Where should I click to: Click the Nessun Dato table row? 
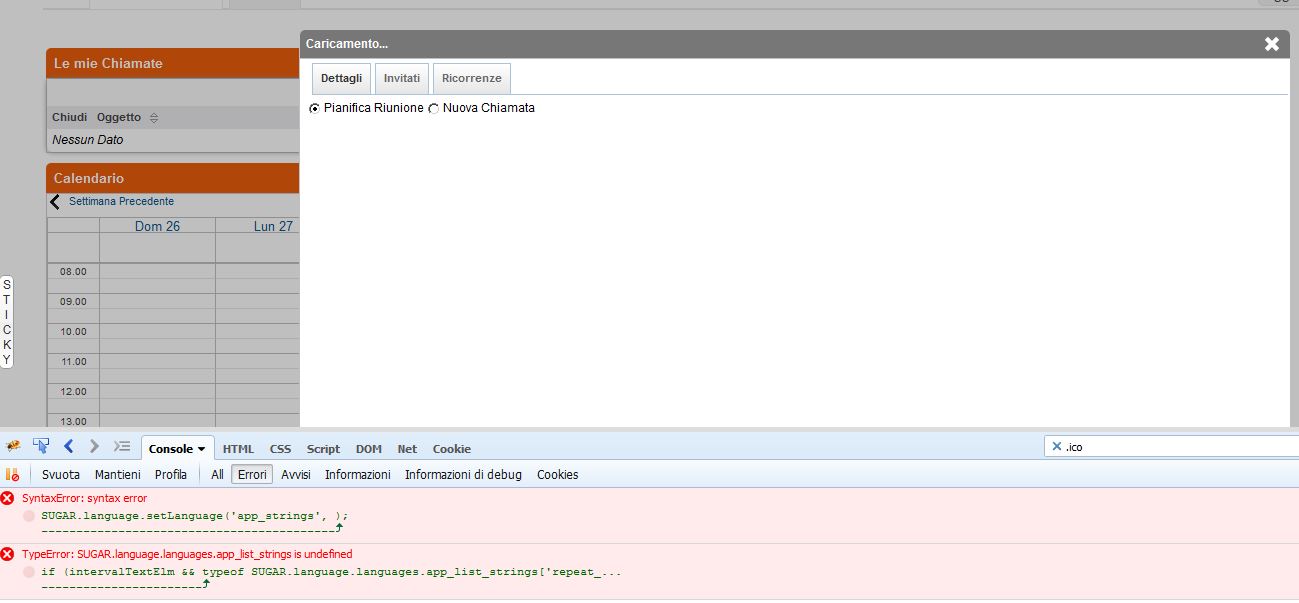point(173,140)
